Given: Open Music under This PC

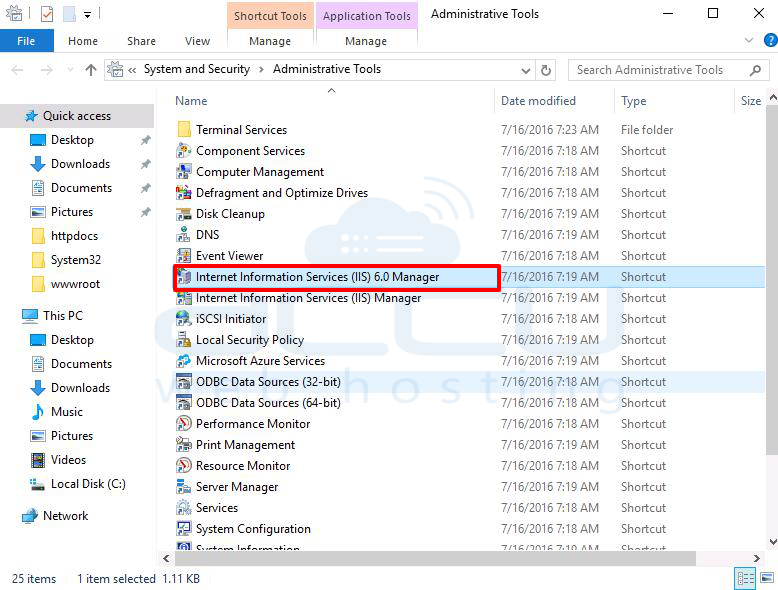Looking at the screenshot, I should tap(66, 412).
